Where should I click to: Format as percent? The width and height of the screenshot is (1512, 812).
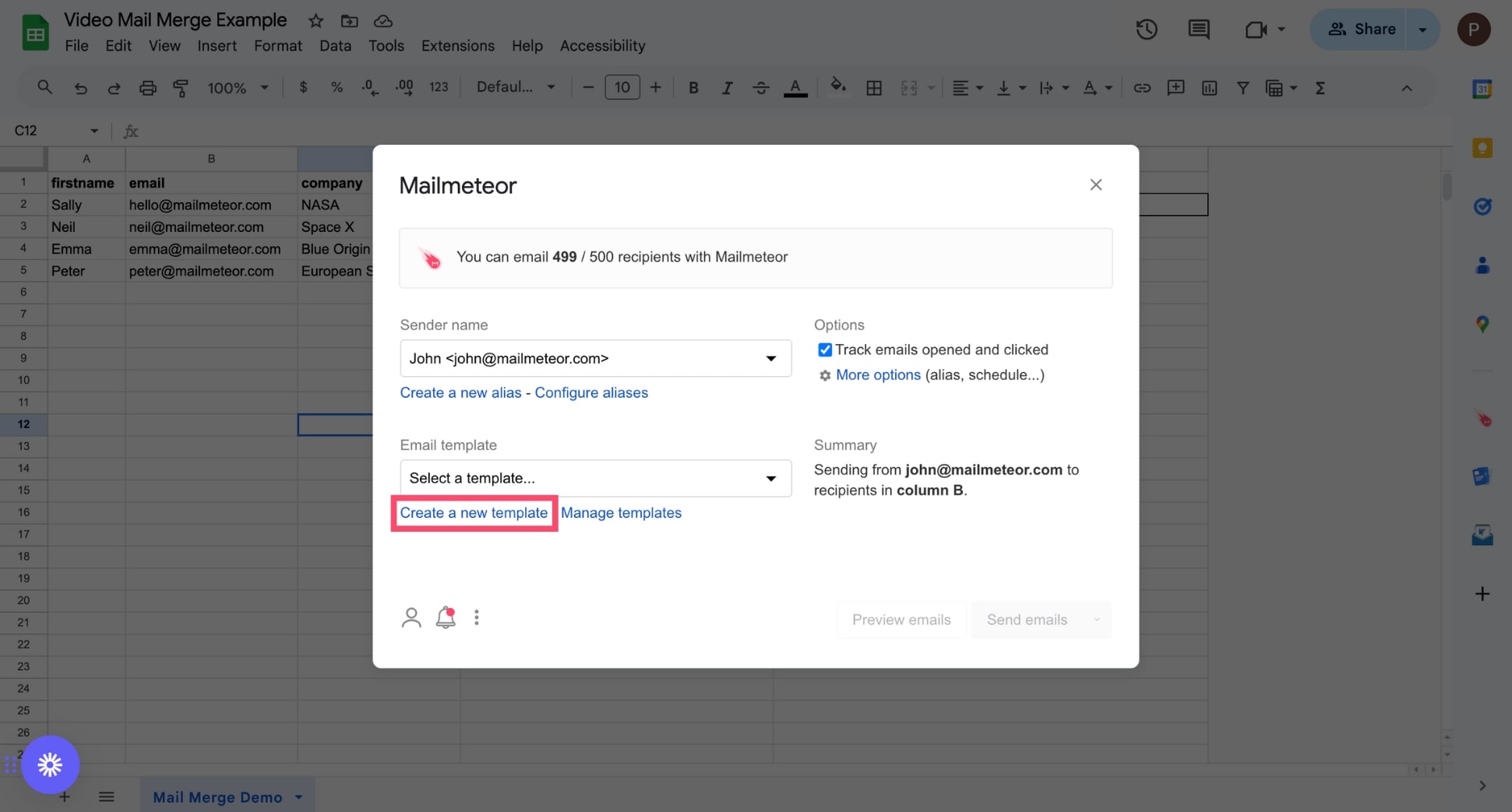tap(337, 87)
